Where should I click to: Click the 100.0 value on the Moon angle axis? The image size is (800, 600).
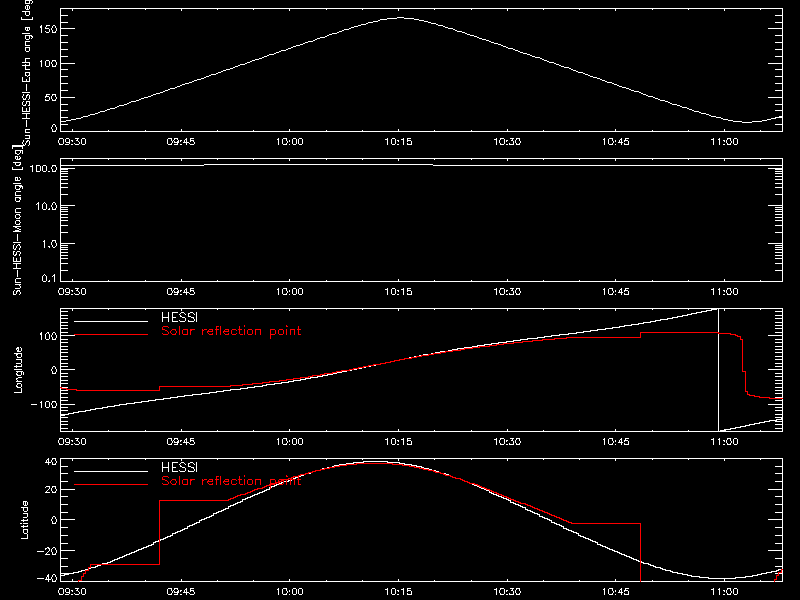tap(43, 168)
